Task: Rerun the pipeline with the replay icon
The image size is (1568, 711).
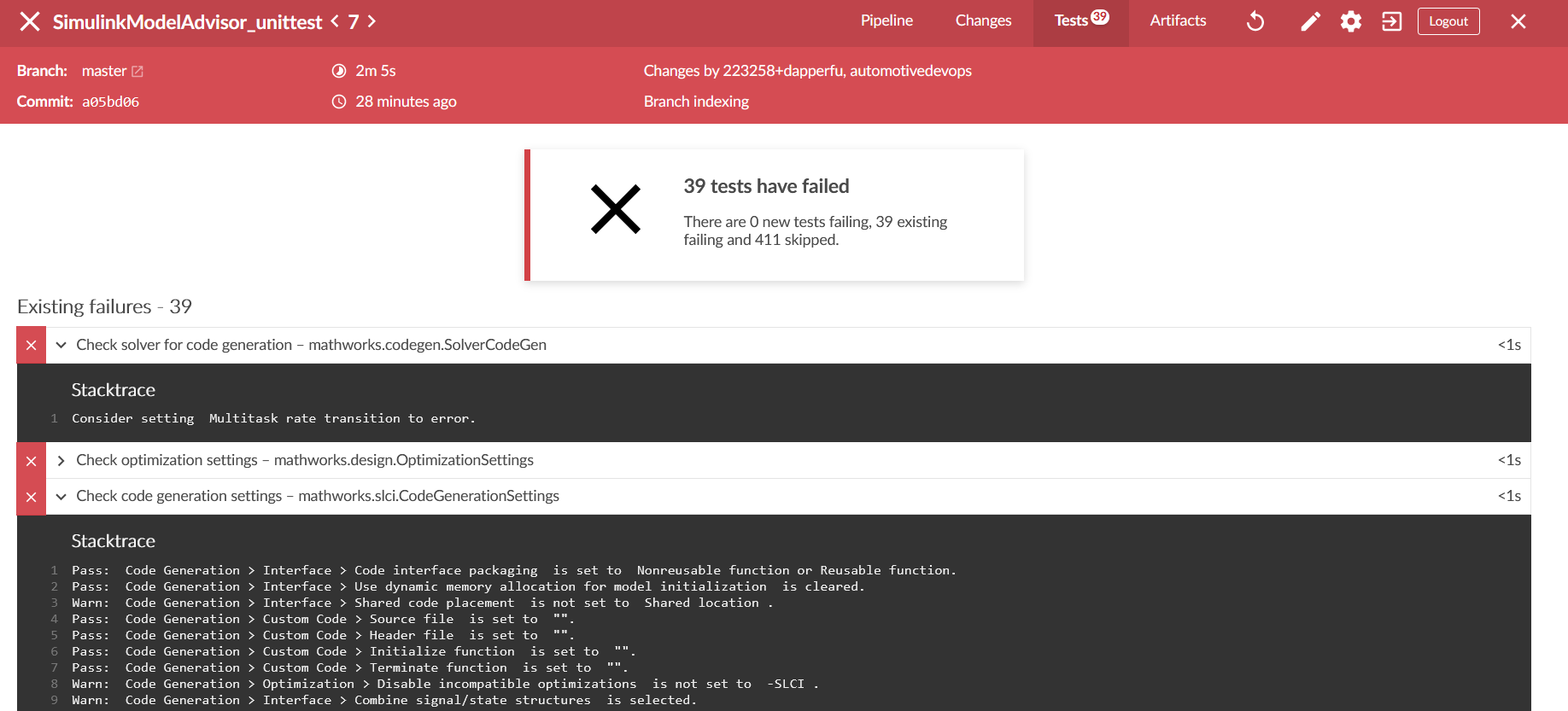Action: coord(1255,21)
